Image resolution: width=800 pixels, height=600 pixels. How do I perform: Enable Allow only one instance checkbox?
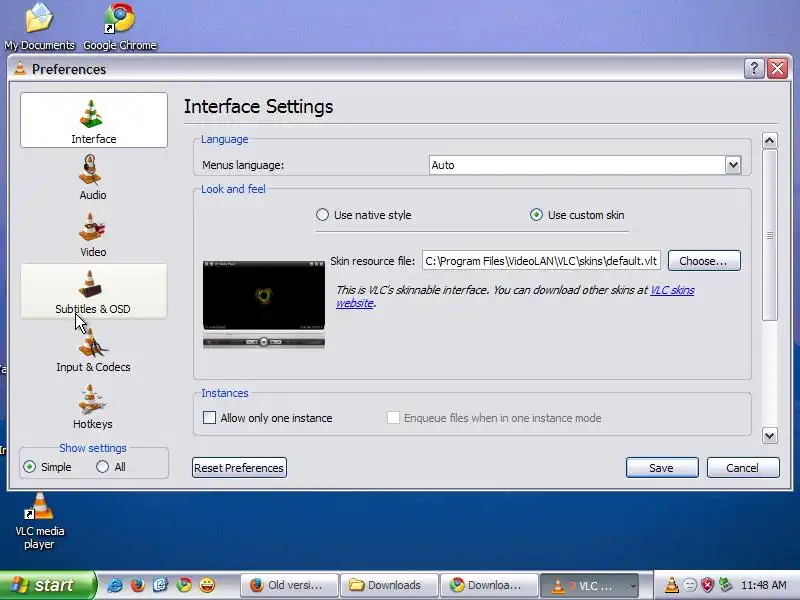[x=209, y=418]
